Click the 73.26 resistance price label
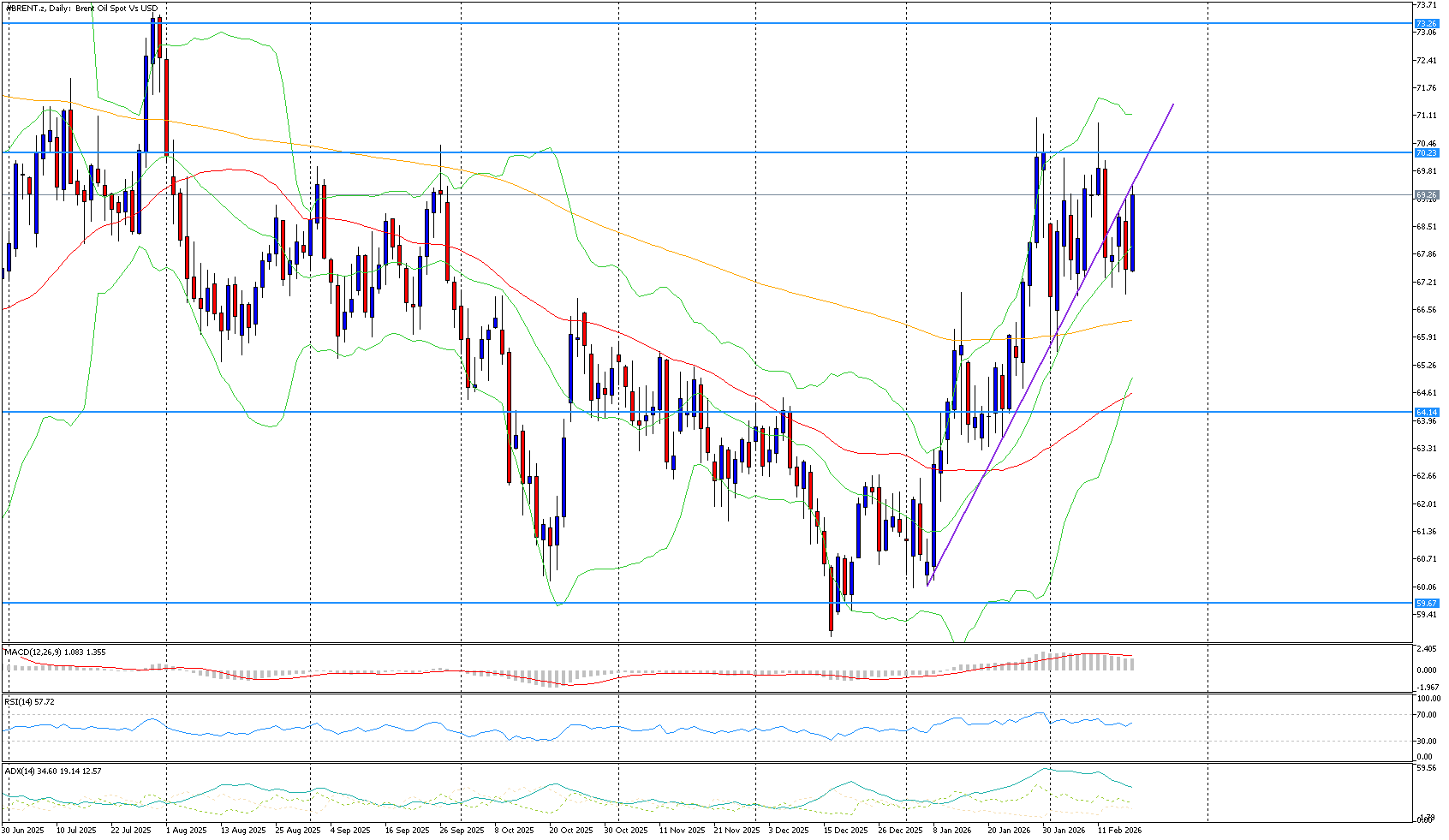1449x840 pixels. click(x=1426, y=24)
